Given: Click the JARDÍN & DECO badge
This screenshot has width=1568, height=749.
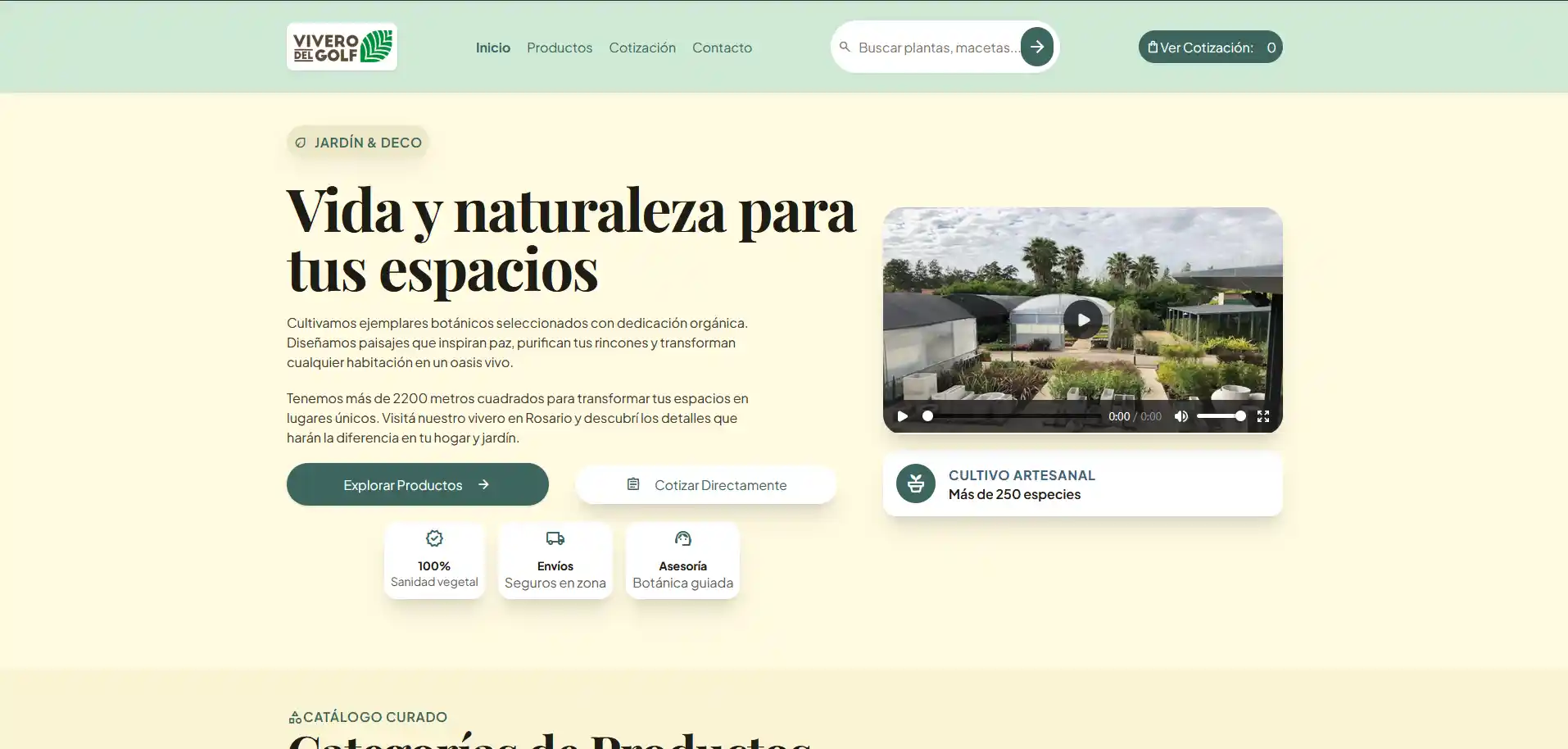Looking at the screenshot, I should [x=358, y=143].
